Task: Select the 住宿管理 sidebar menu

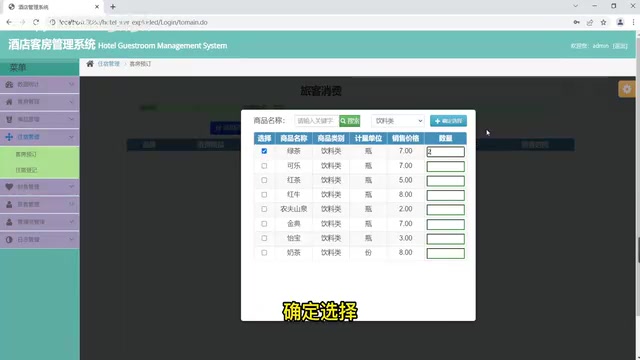Action: 40,137
